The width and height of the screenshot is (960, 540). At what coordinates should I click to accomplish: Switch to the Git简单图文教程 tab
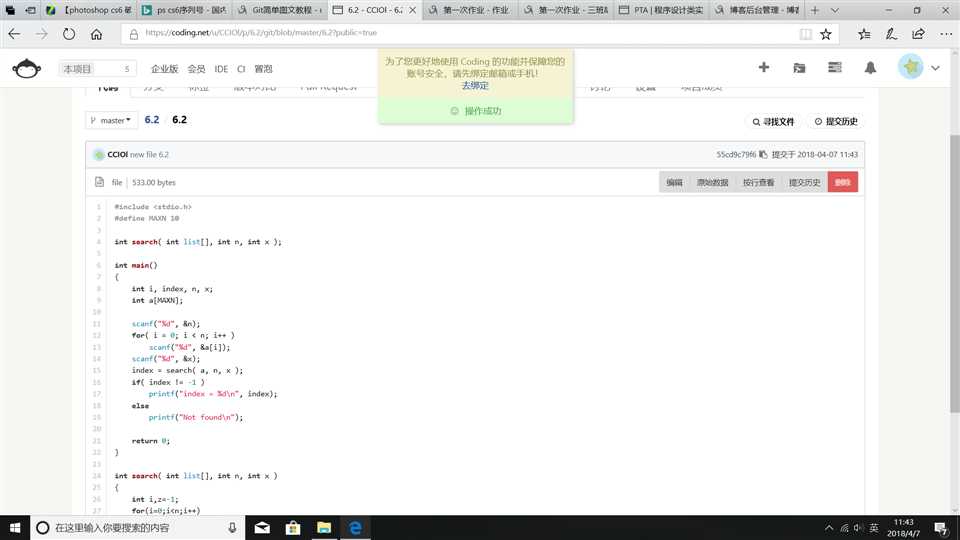click(x=280, y=10)
